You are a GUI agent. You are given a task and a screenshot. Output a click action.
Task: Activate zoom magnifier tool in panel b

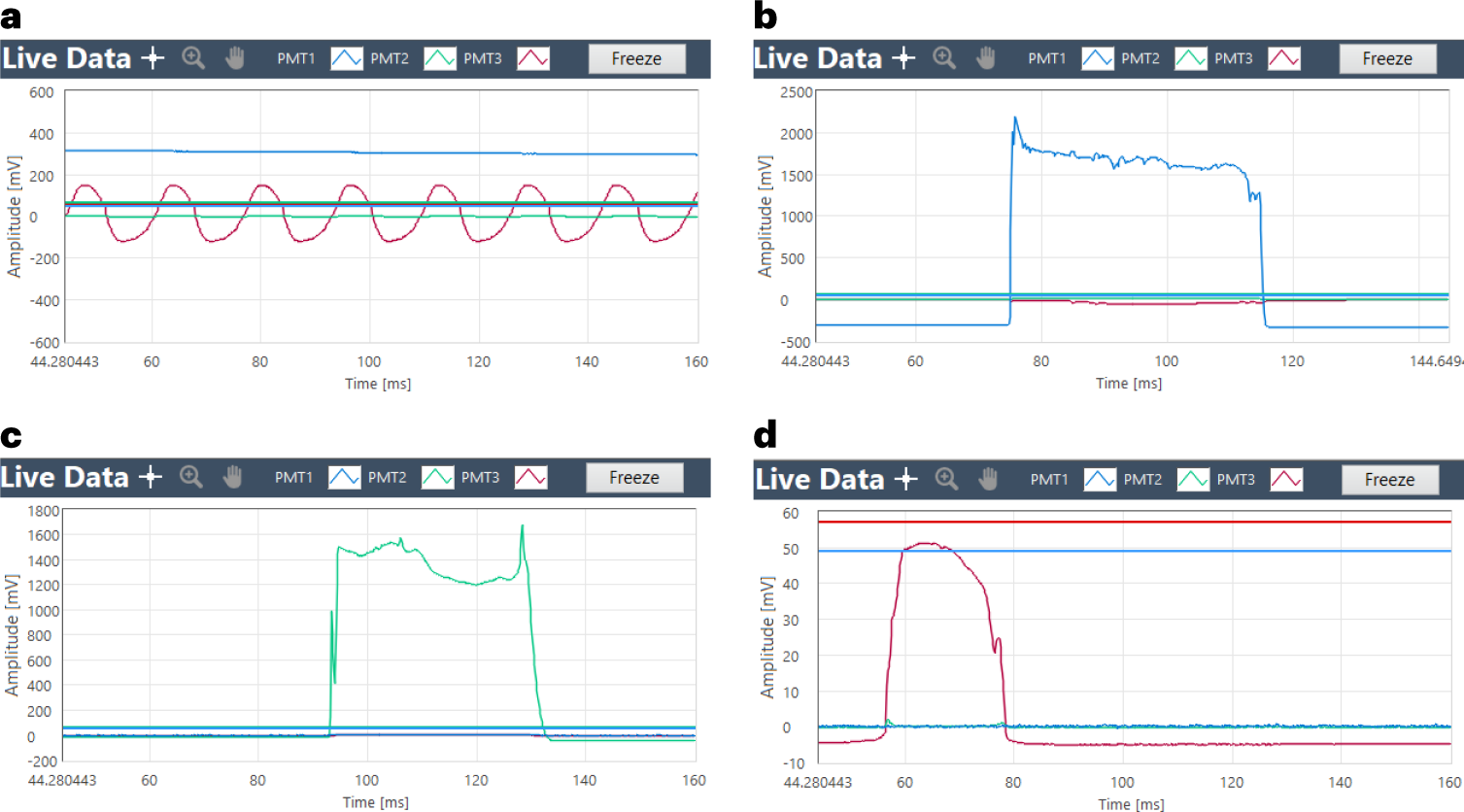coord(944,58)
